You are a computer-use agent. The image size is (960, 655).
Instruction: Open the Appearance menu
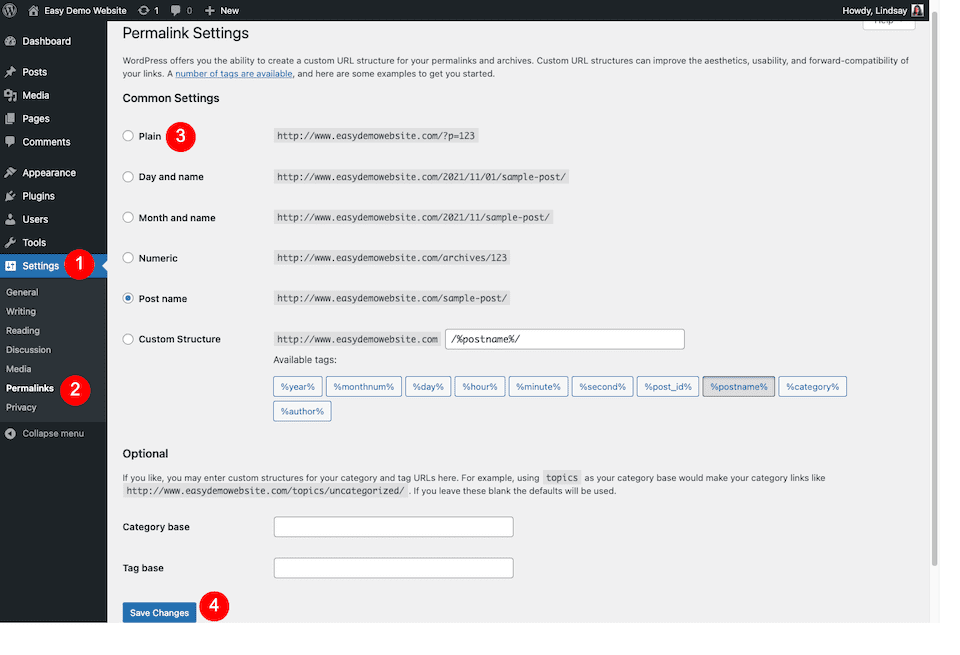48,173
